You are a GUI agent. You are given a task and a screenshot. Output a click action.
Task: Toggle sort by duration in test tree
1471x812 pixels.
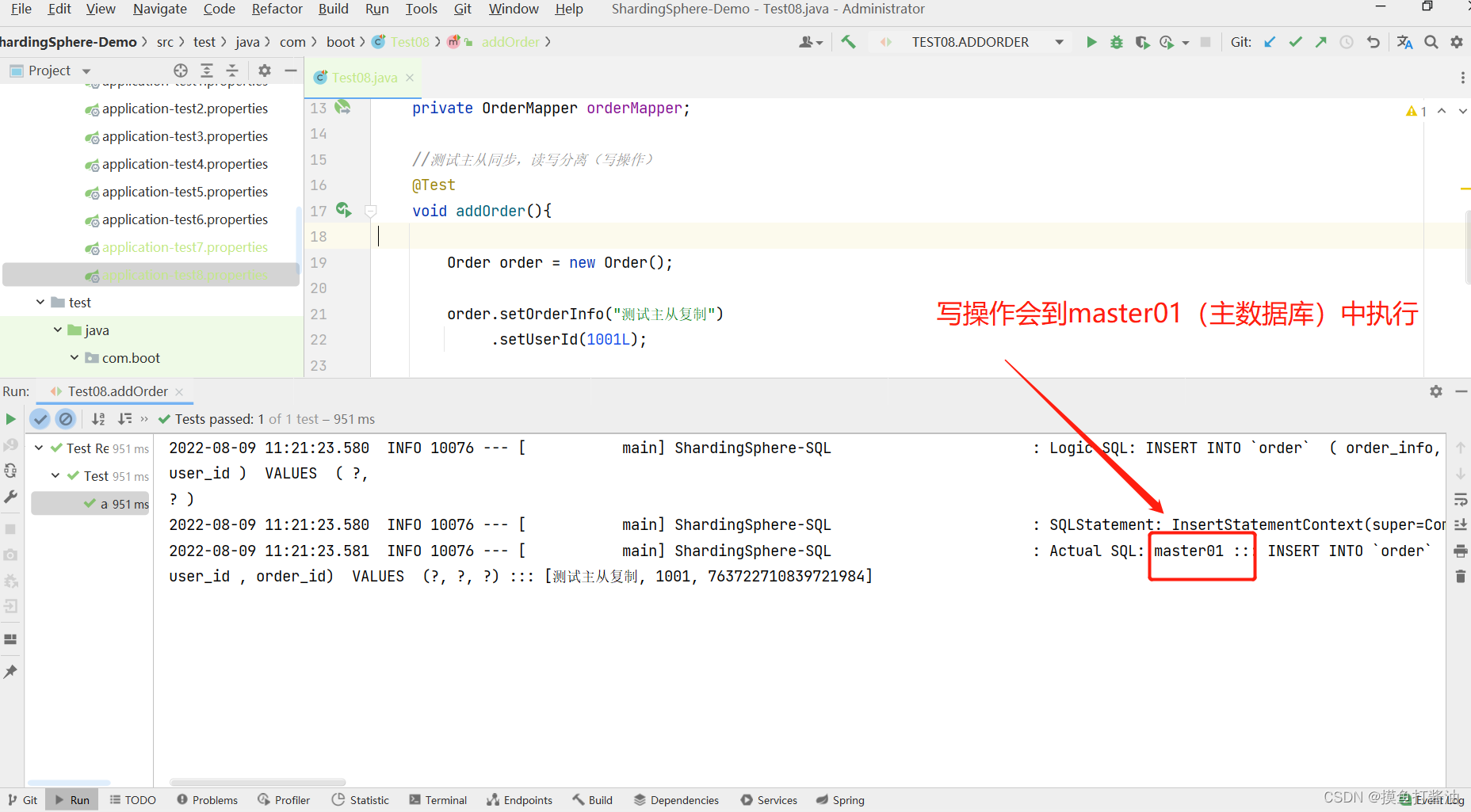click(x=124, y=419)
